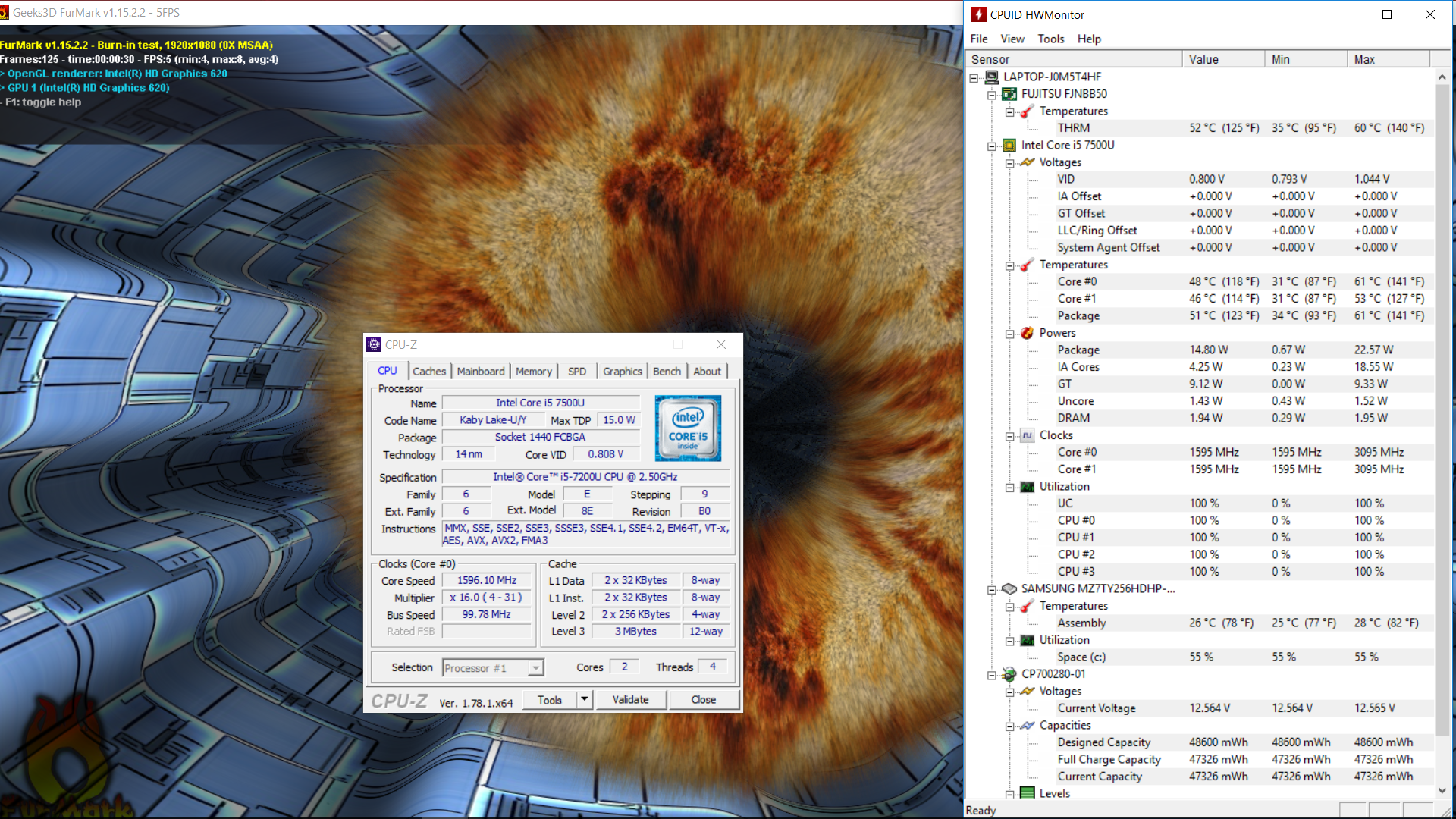The width and height of the screenshot is (1456, 819).
Task: Click the CPU-Z Tools button
Action: coord(550,699)
